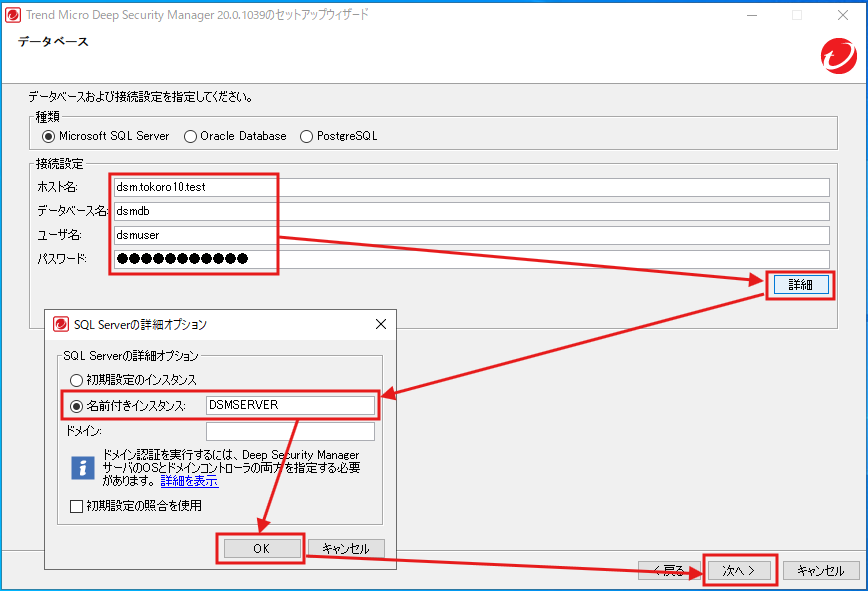Click the パスワード: label

coord(62,258)
